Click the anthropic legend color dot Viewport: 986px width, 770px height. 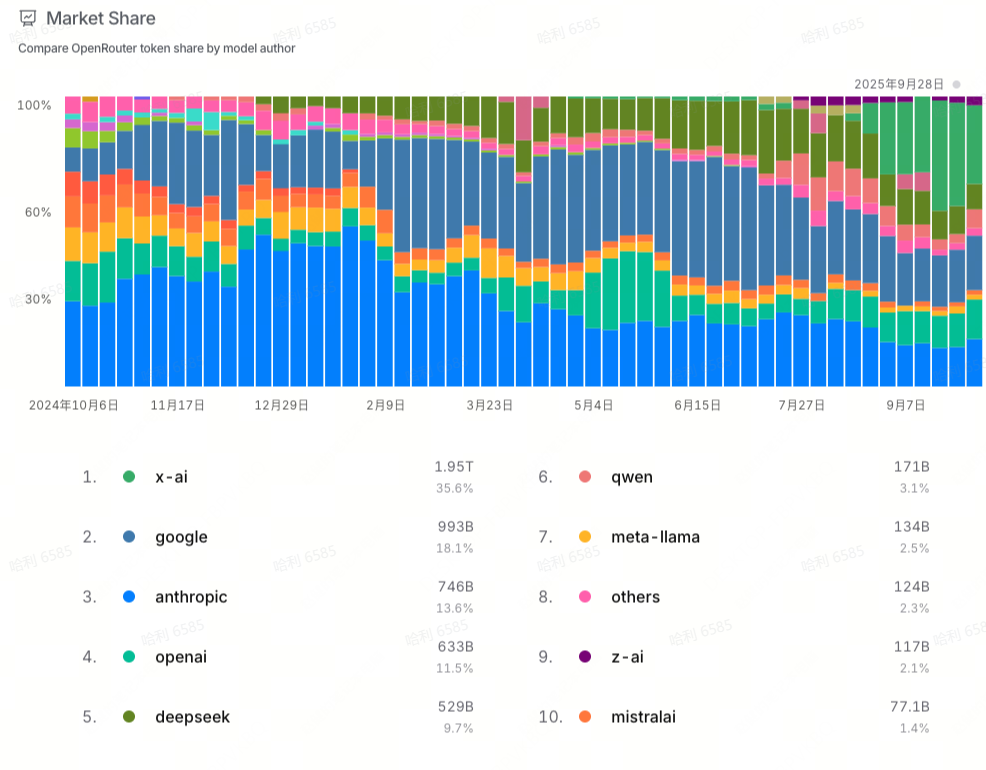pyautogui.click(x=129, y=597)
